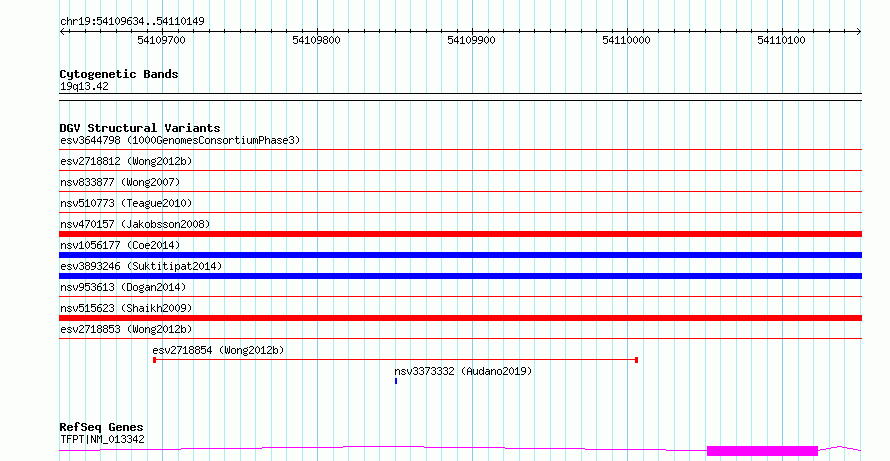The width and height of the screenshot is (890, 461).
Task: Click the esv2718854 red span line
Action: tap(396, 360)
